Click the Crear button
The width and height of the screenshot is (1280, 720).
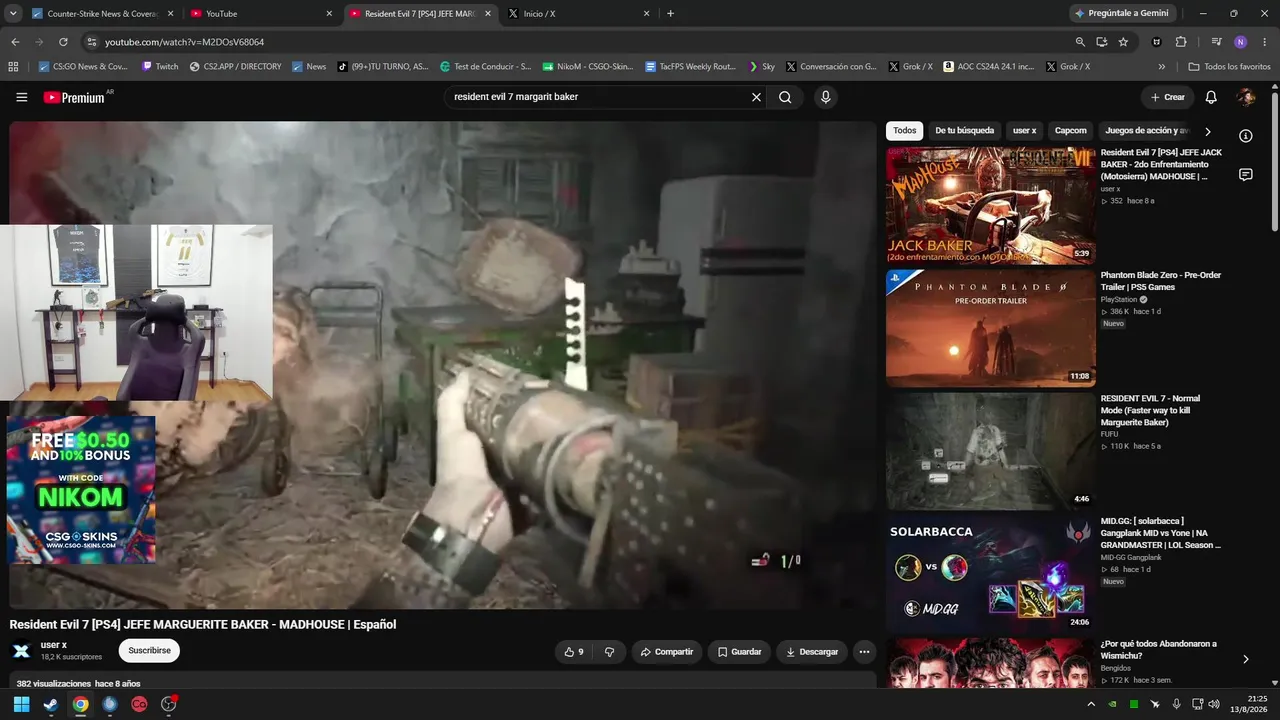click(x=1167, y=97)
